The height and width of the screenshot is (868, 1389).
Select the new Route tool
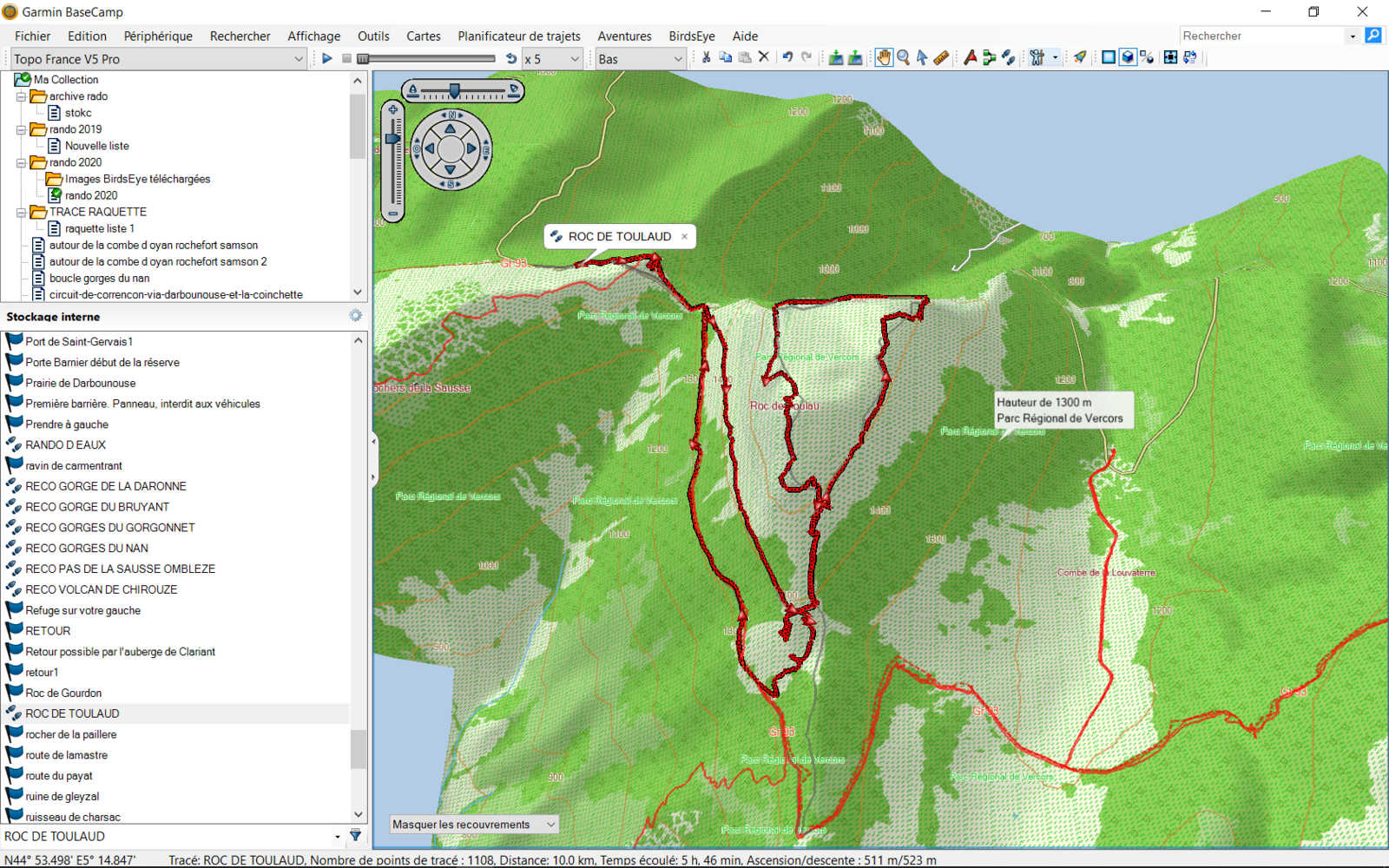pos(990,58)
